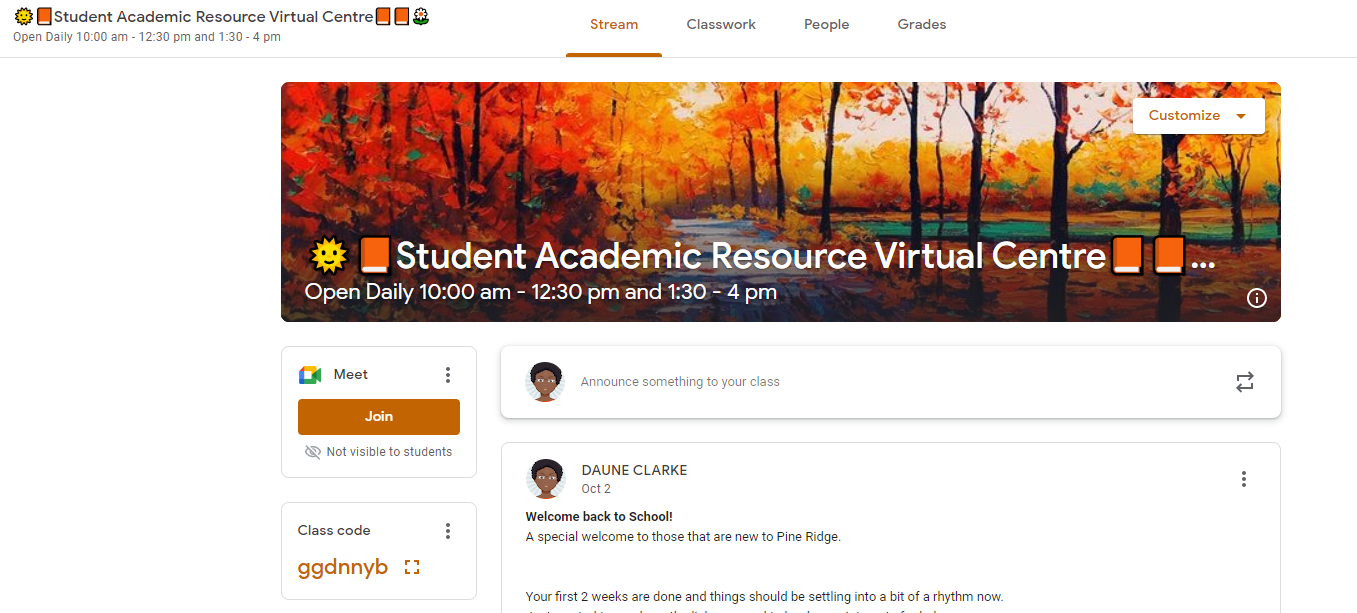
Task: Click the Welcome back to School! heading
Action: 599,517
